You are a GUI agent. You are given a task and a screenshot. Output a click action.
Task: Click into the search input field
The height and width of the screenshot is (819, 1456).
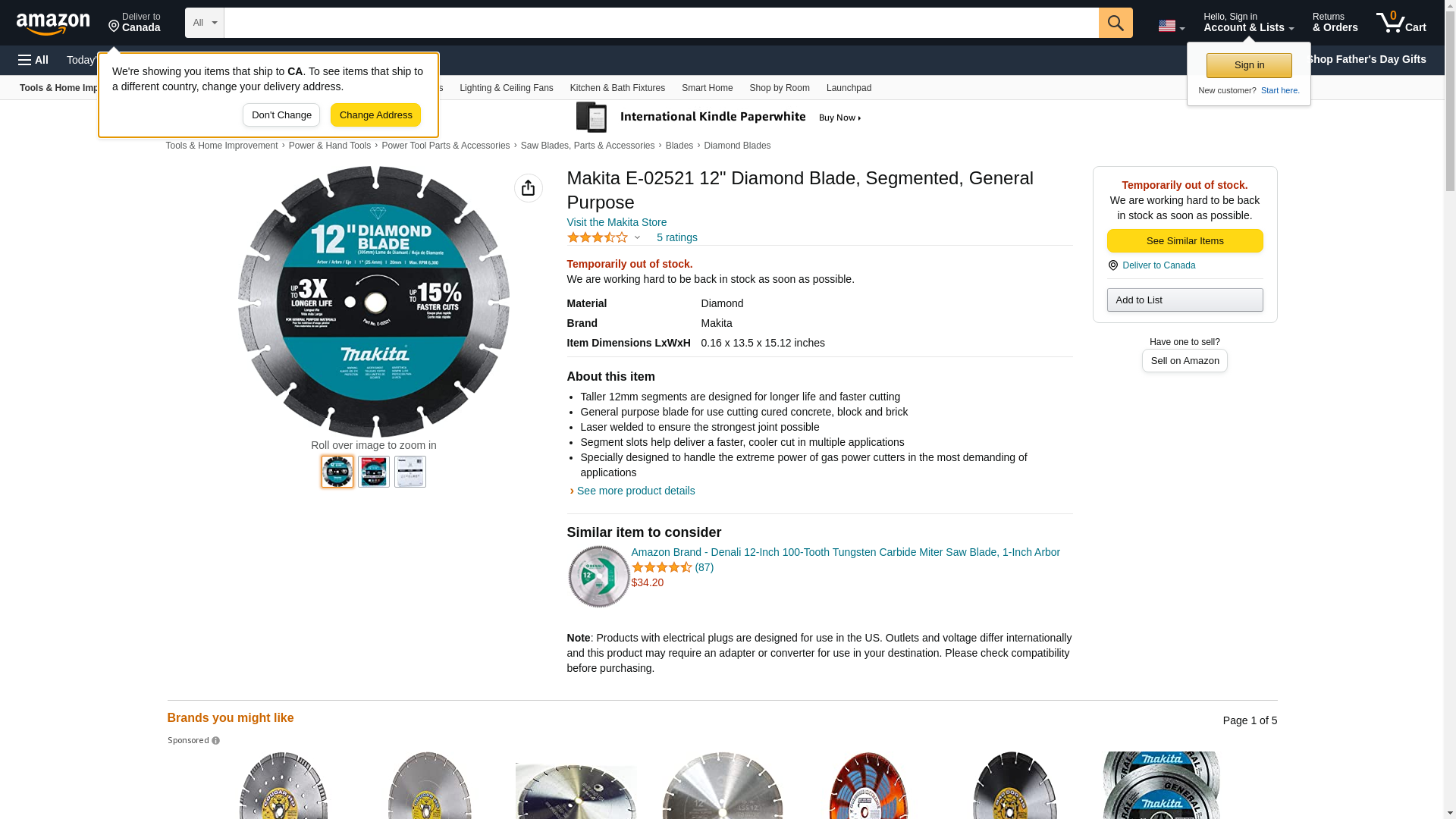point(661,23)
